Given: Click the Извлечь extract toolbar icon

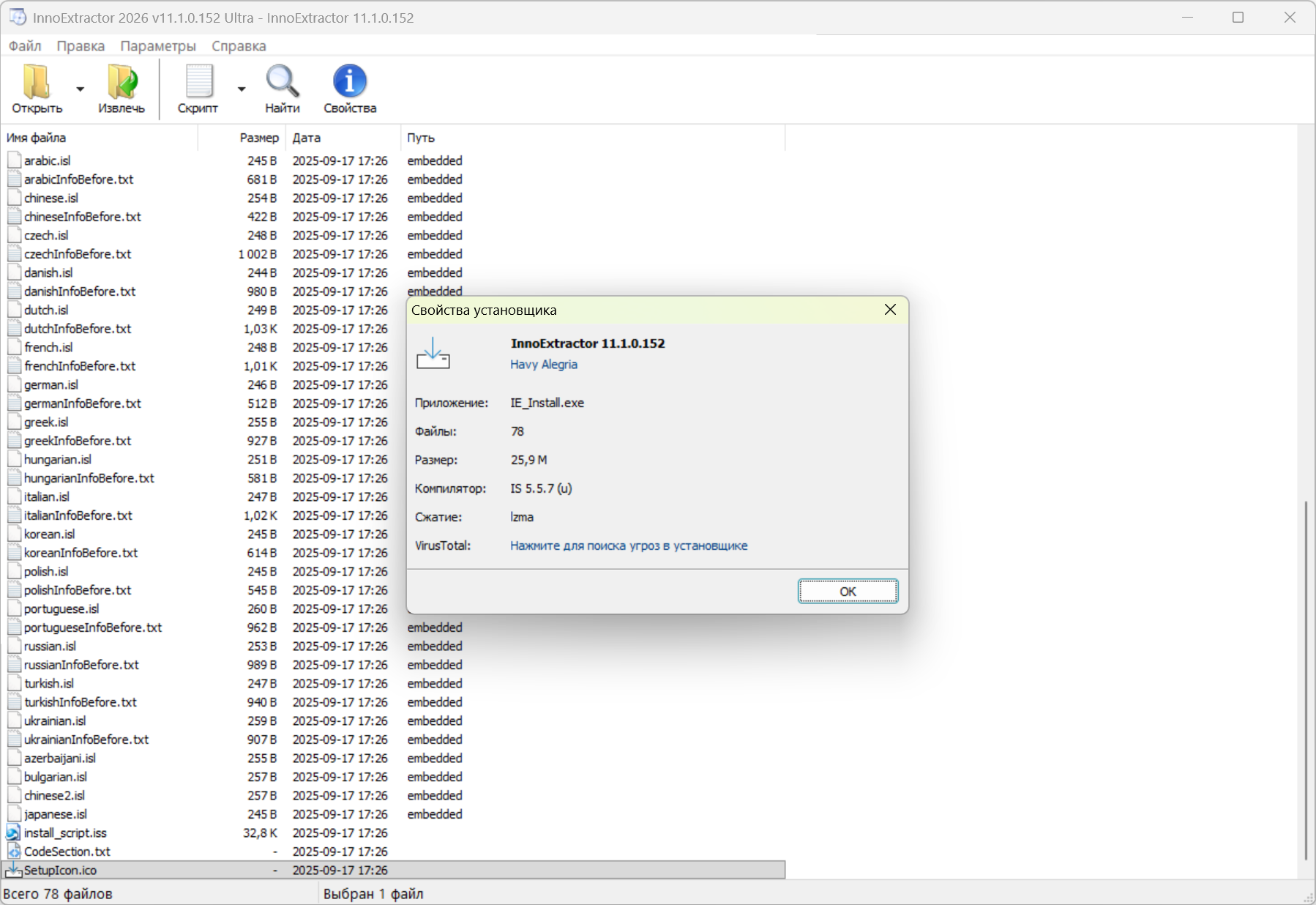Looking at the screenshot, I should coord(121,81).
